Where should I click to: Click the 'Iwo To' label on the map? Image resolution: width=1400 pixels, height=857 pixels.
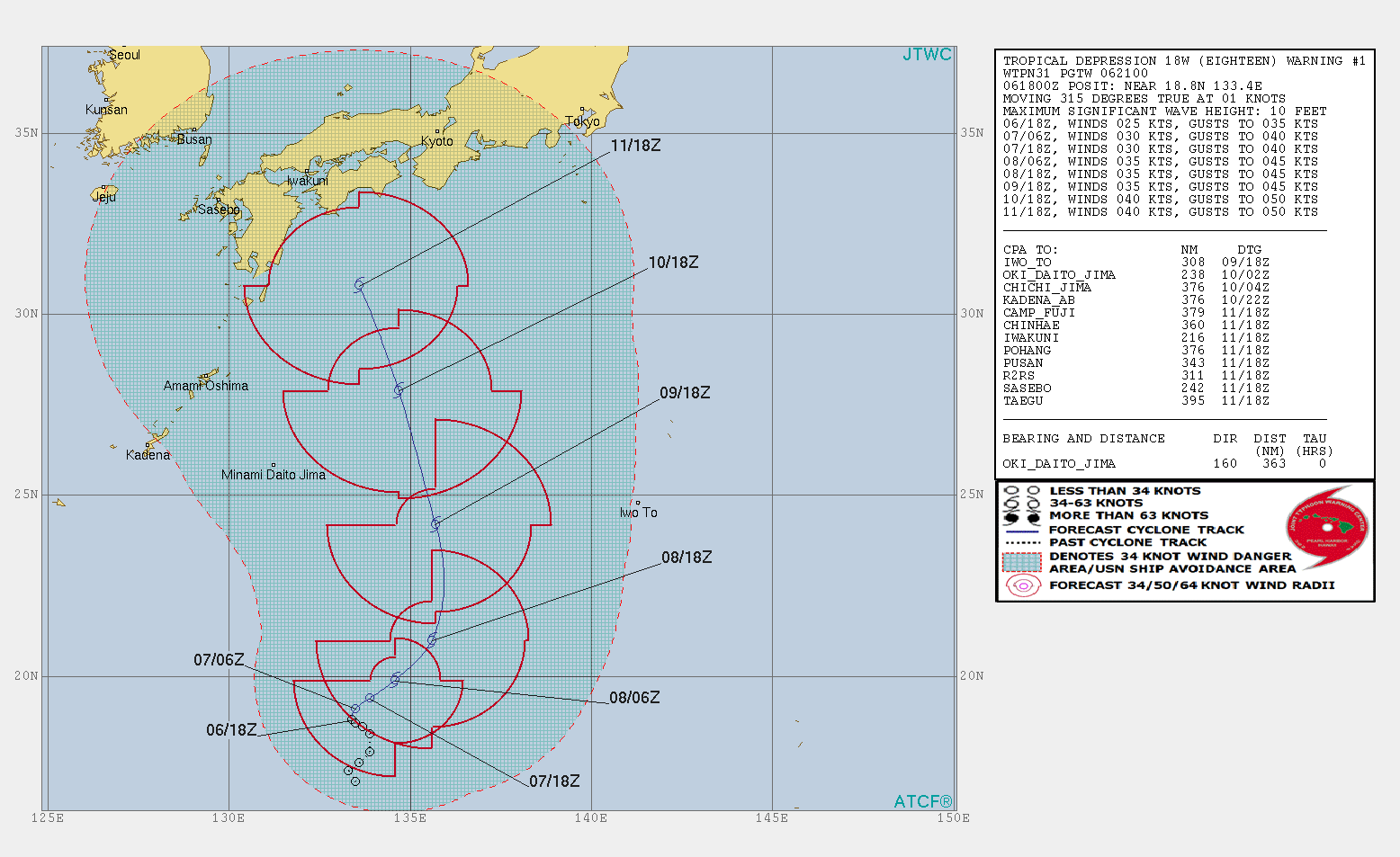[638, 513]
